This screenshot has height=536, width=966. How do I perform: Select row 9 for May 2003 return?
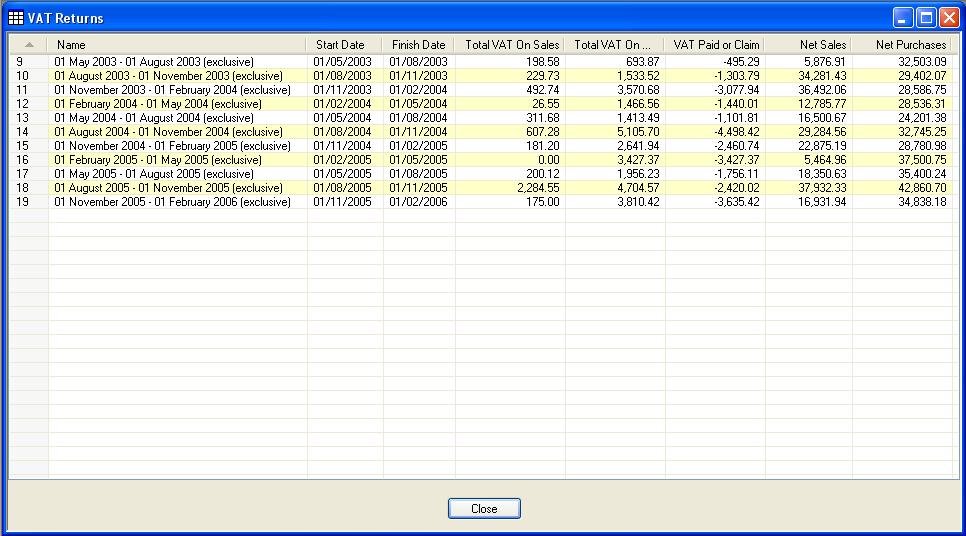tap(154, 62)
